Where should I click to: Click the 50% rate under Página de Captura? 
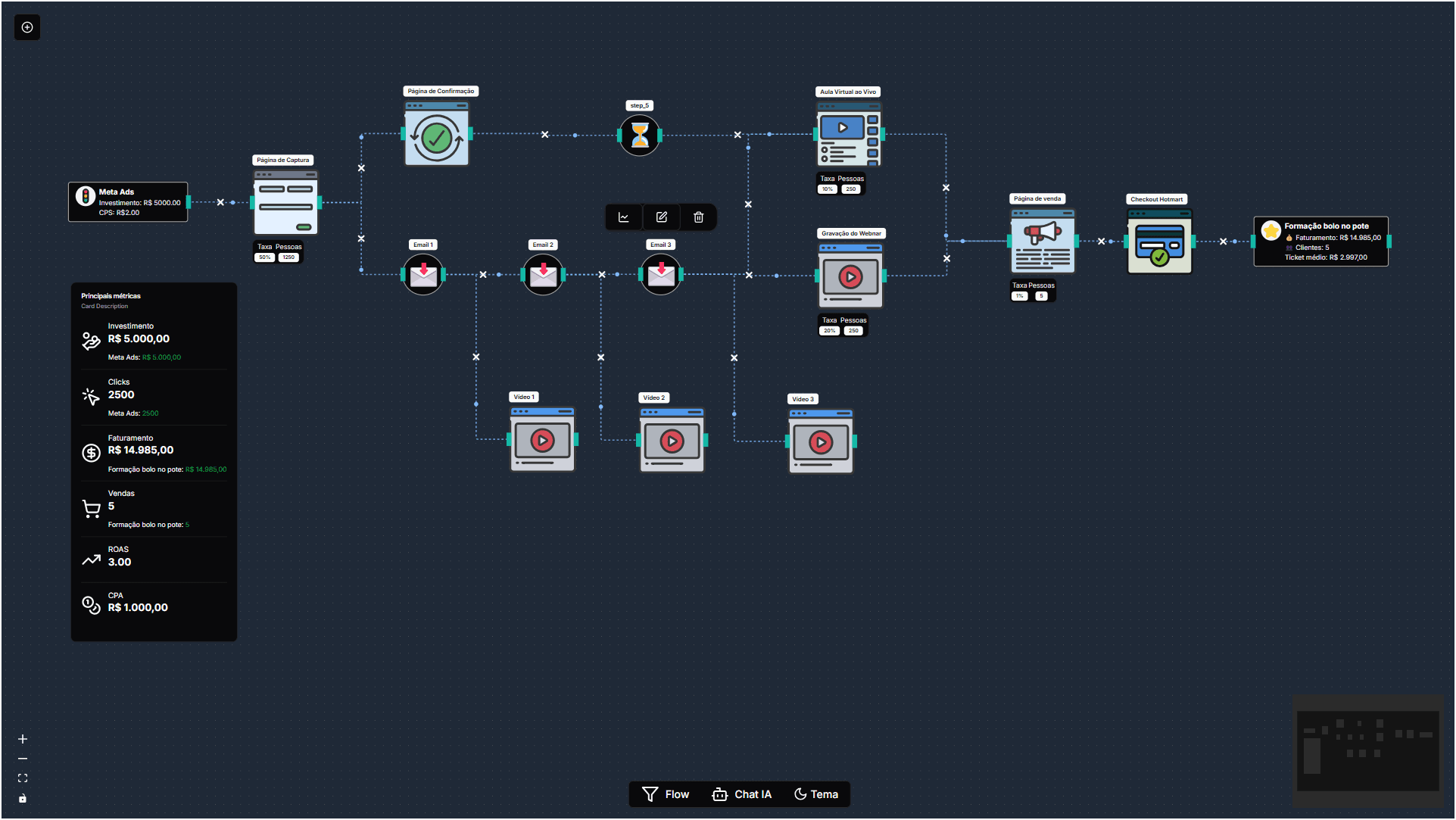pos(264,257)
